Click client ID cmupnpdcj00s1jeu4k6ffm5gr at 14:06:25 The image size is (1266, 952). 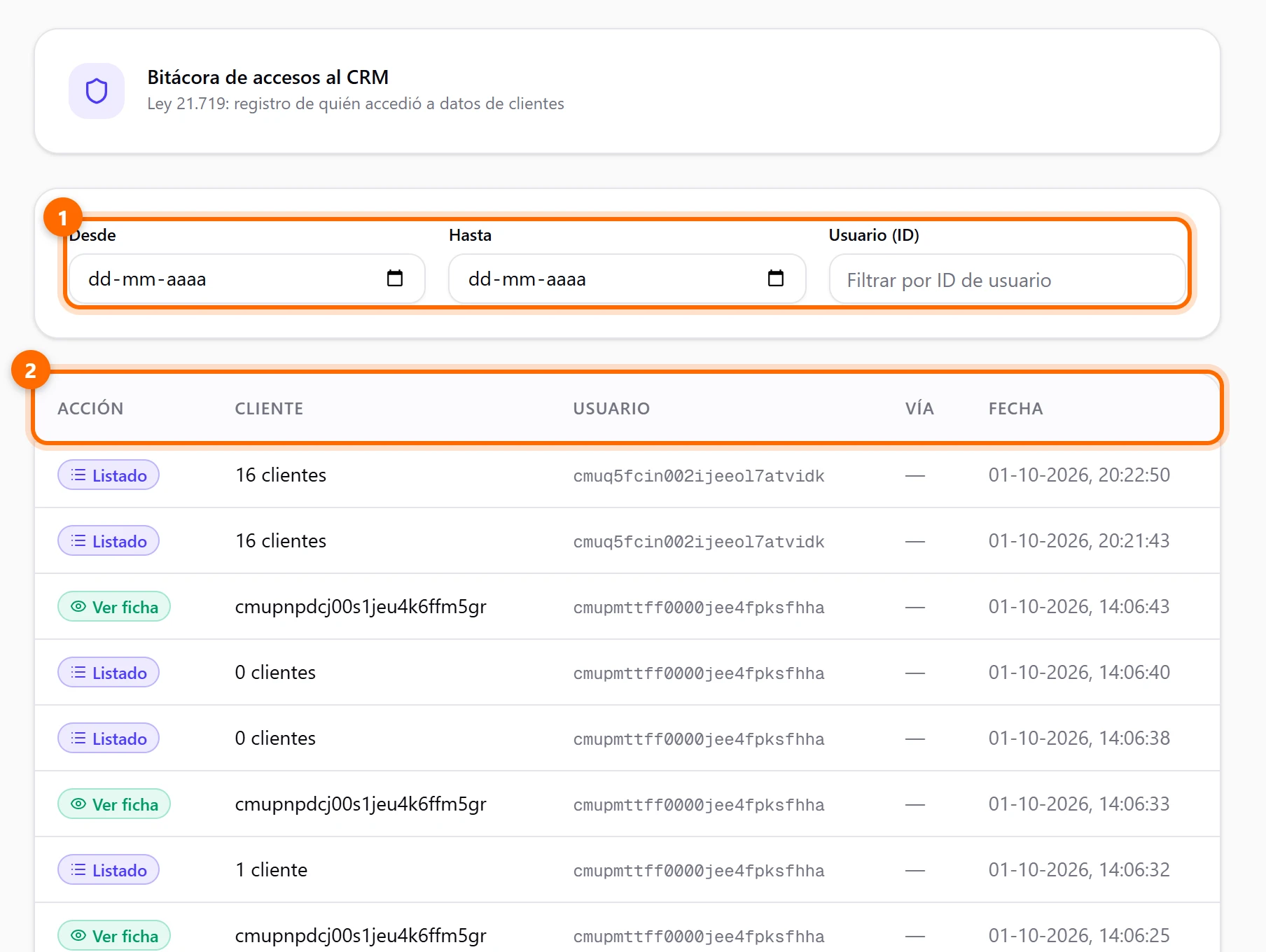tap(361, 936)
